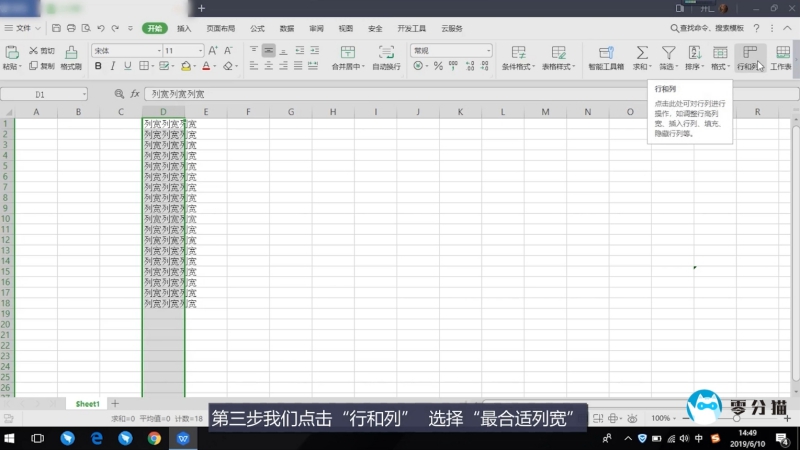Toggle Italic formatting

click(x=113, y=67)
